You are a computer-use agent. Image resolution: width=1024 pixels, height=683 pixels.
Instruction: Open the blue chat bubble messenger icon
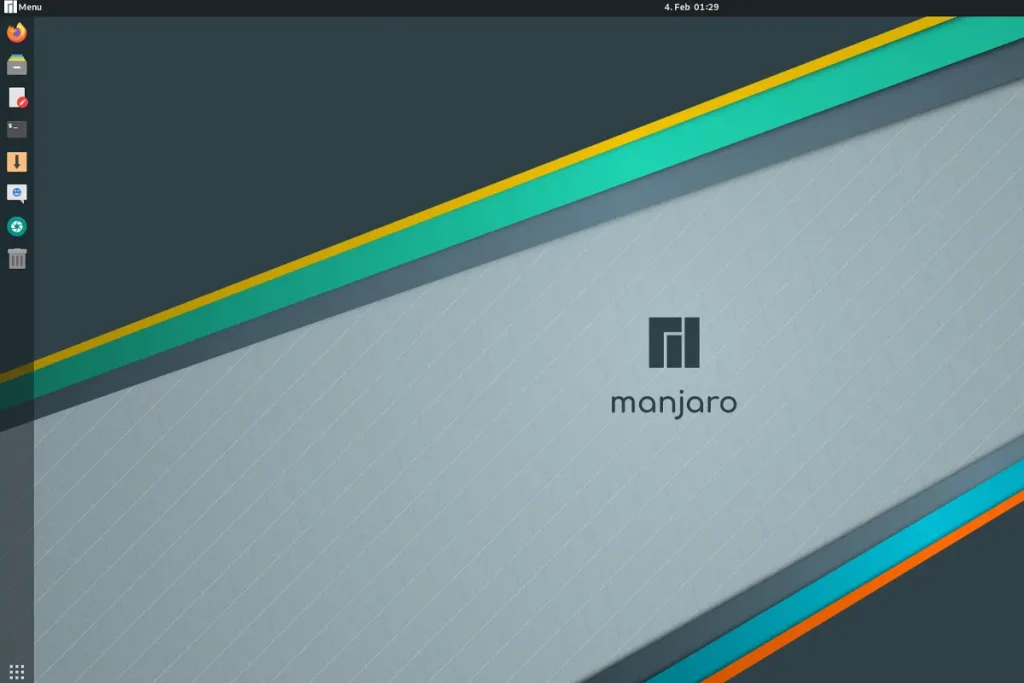pyautogui.click(x=17, y=193)
